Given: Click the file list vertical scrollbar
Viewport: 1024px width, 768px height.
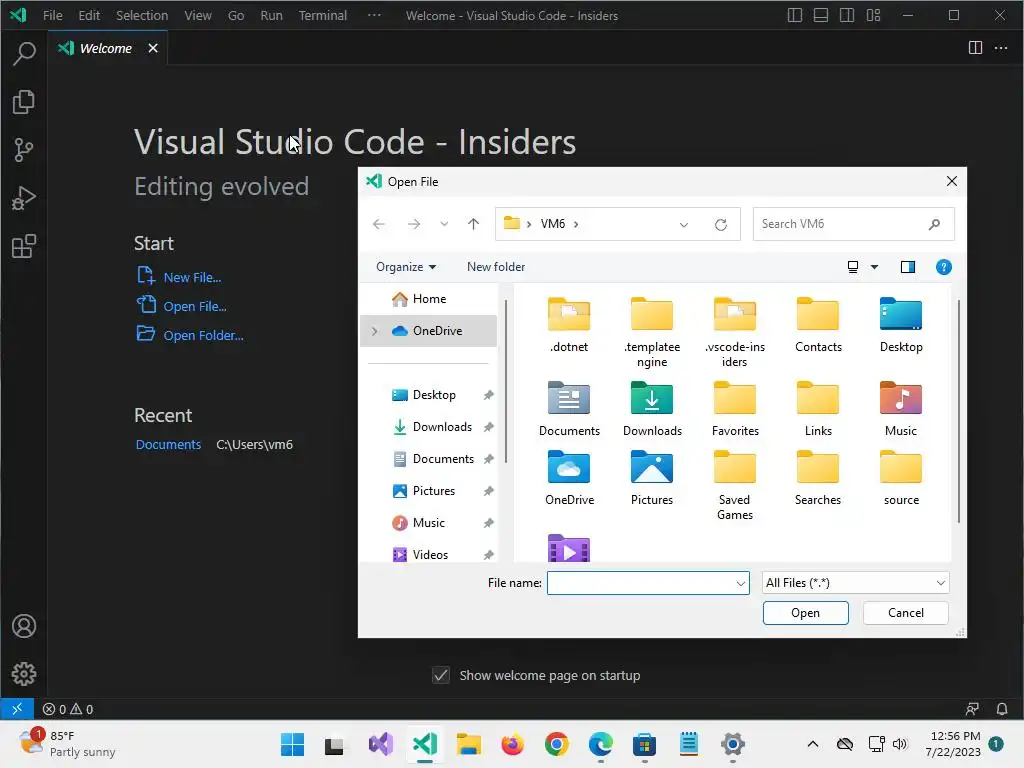Looking at the screenshot, I should click(959, 411).
